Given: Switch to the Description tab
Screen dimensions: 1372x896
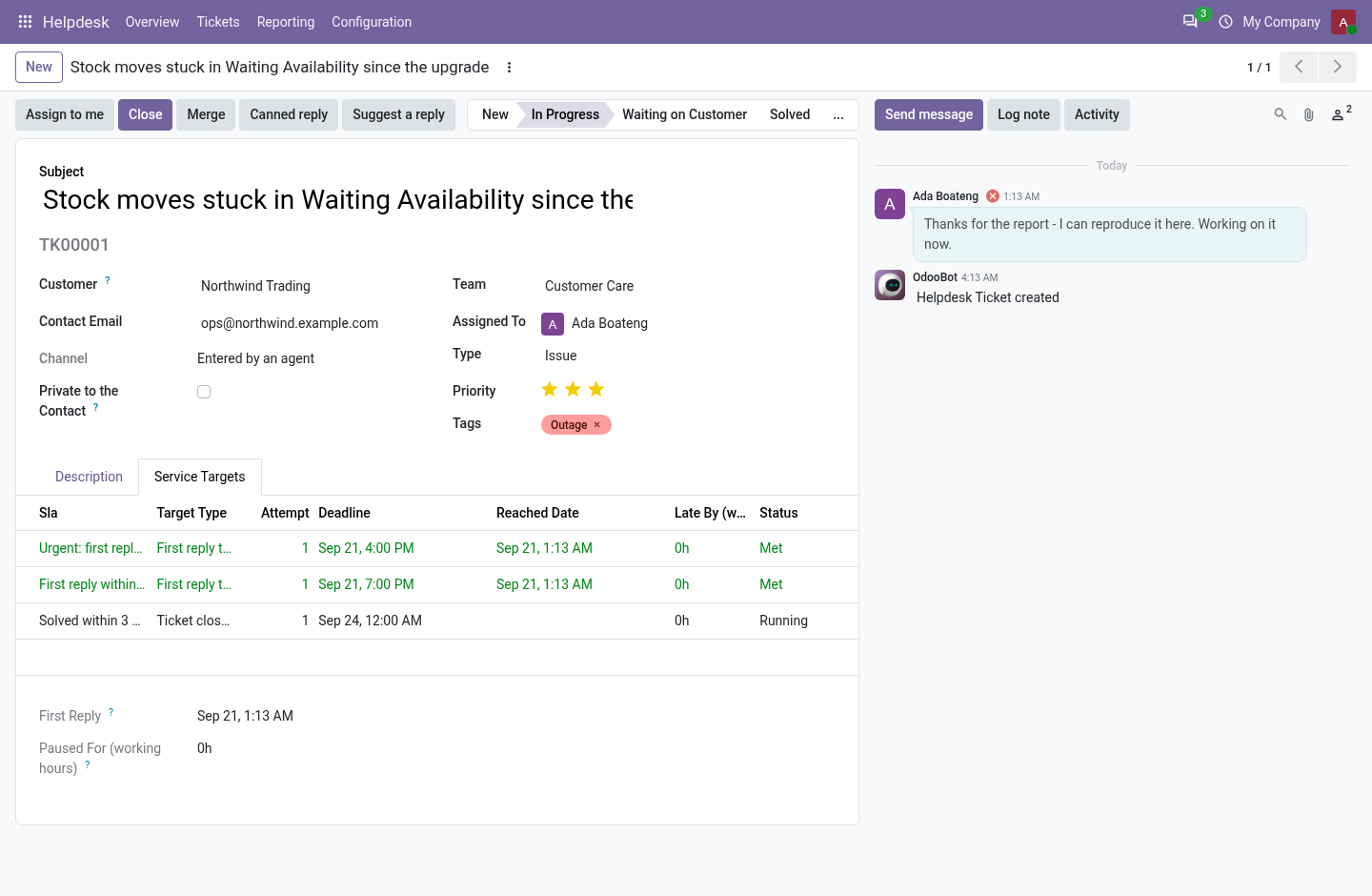Looking at the screenshot, I should (x=89, y=477).
